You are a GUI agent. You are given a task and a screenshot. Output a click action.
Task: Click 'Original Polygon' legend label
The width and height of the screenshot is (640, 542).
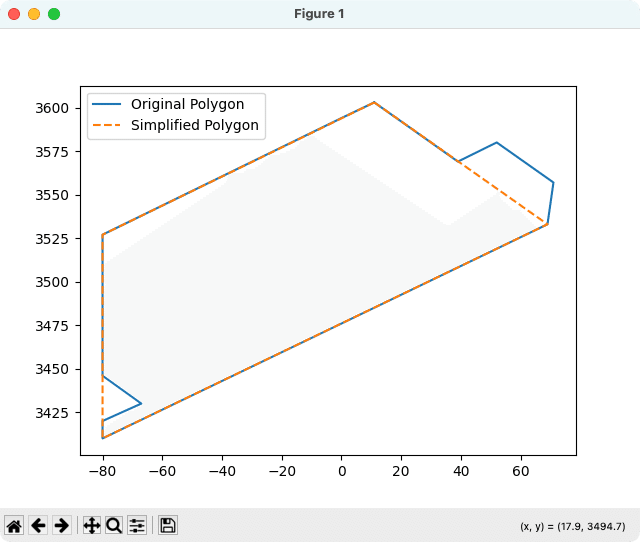click(x=187, y=104)
